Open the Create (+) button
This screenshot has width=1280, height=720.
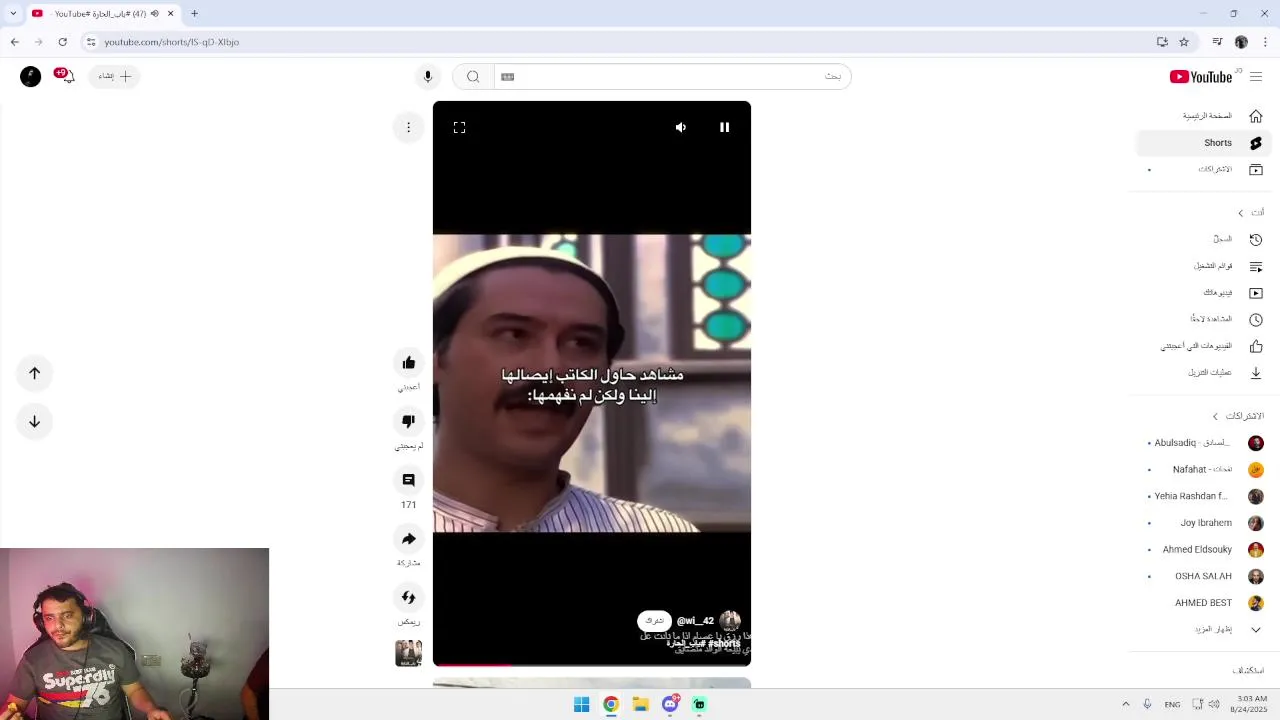[x=116, y=76]
